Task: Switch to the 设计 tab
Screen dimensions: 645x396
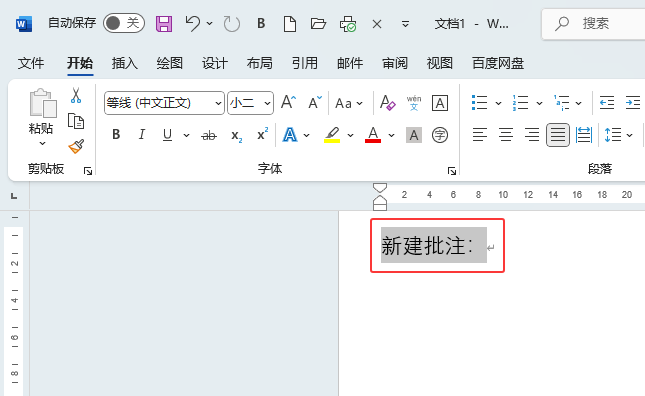Action: click(215, 63)
